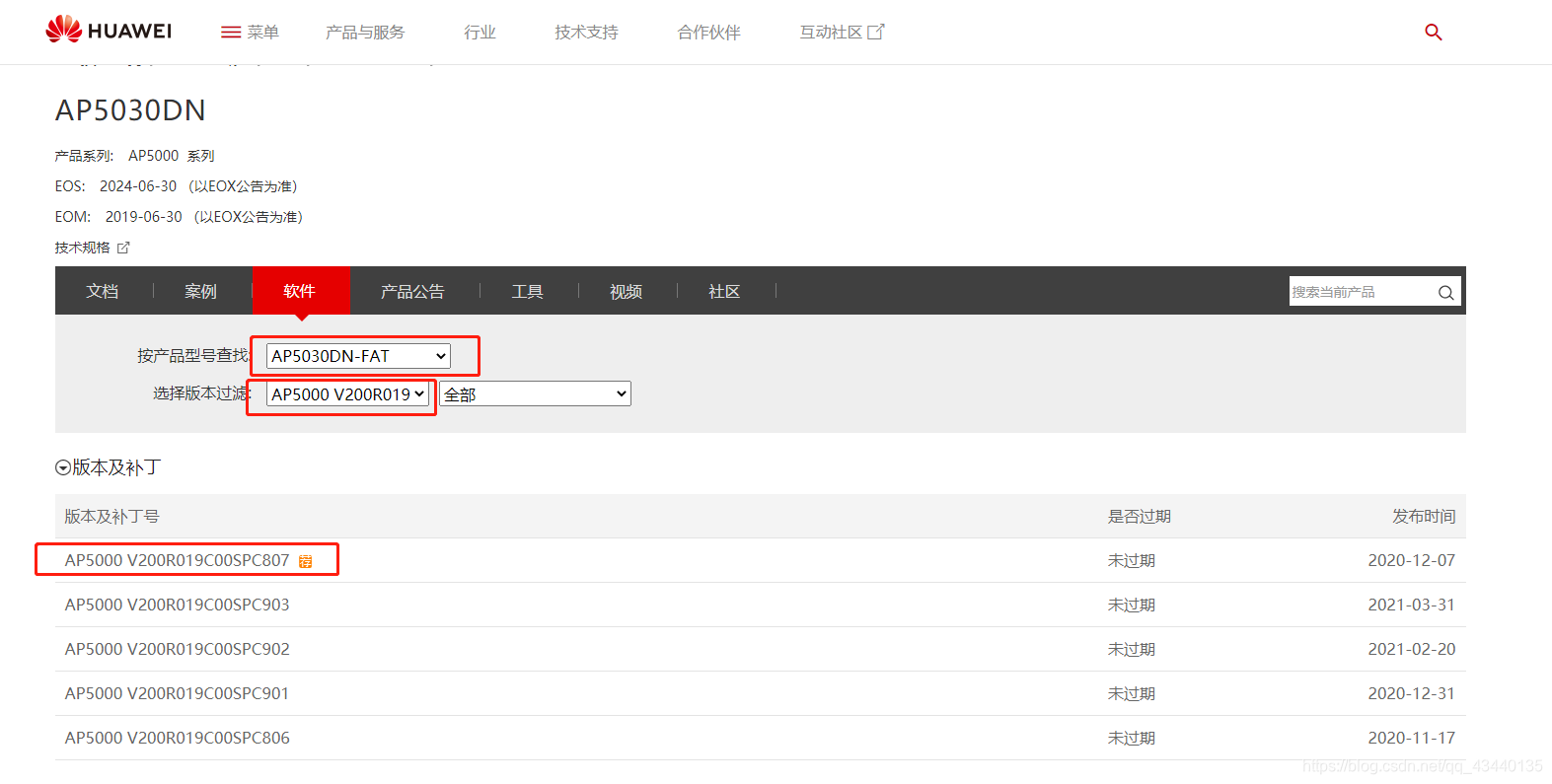Open the 互动社区 external link

tap(842, 33)
